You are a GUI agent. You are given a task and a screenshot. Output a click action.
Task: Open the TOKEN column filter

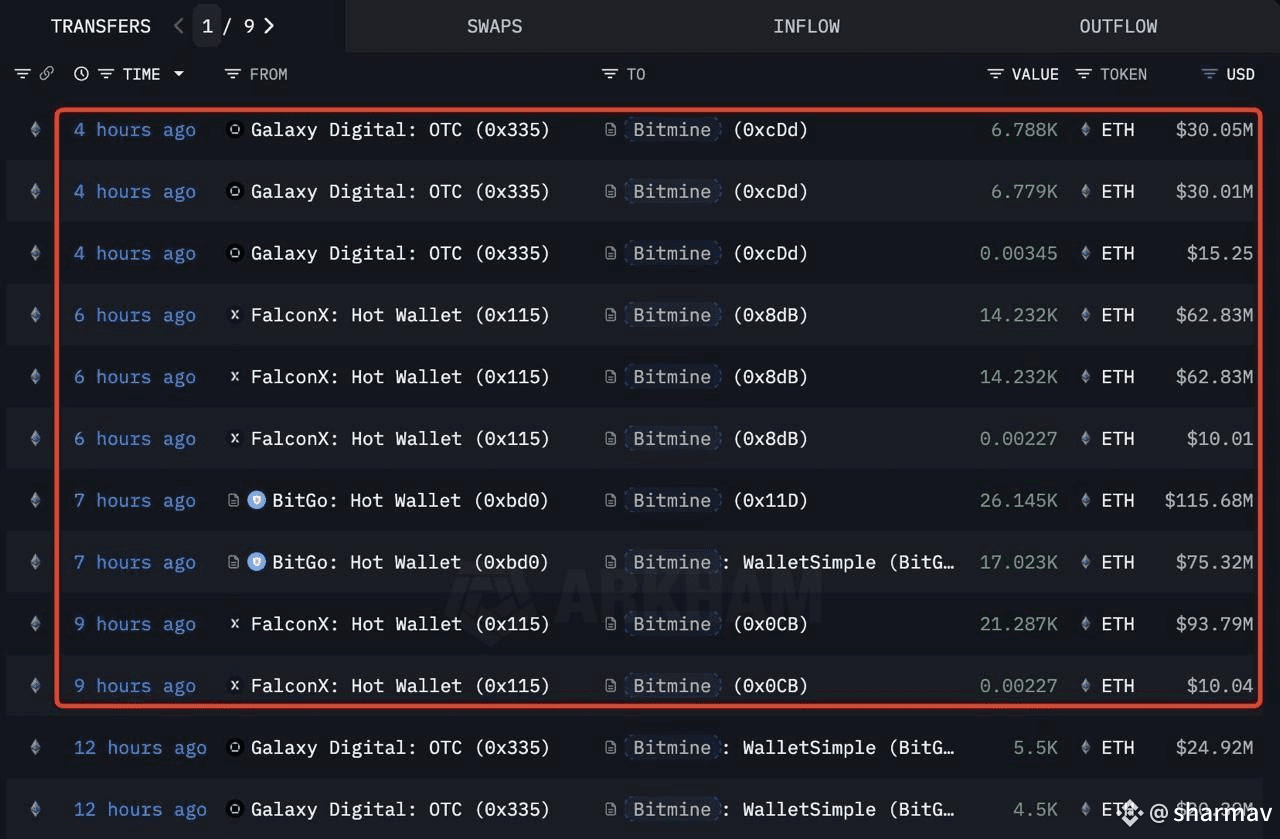click(x=1083, y=74)
